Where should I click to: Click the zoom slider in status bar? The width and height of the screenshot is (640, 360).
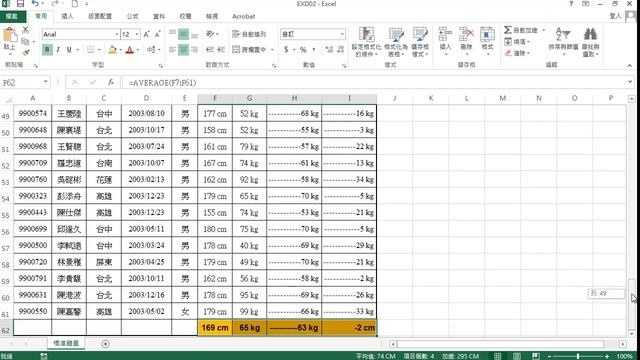[x=578, y=356]
